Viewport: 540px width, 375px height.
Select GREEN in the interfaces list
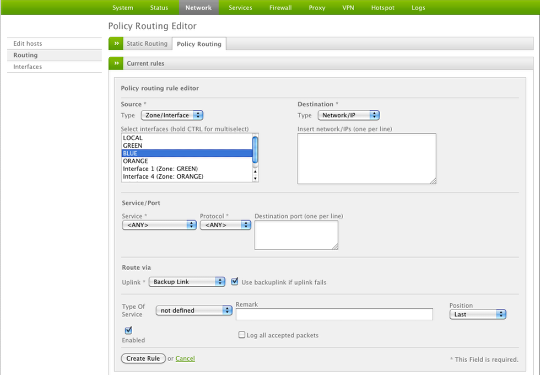[x=187, y=145]
